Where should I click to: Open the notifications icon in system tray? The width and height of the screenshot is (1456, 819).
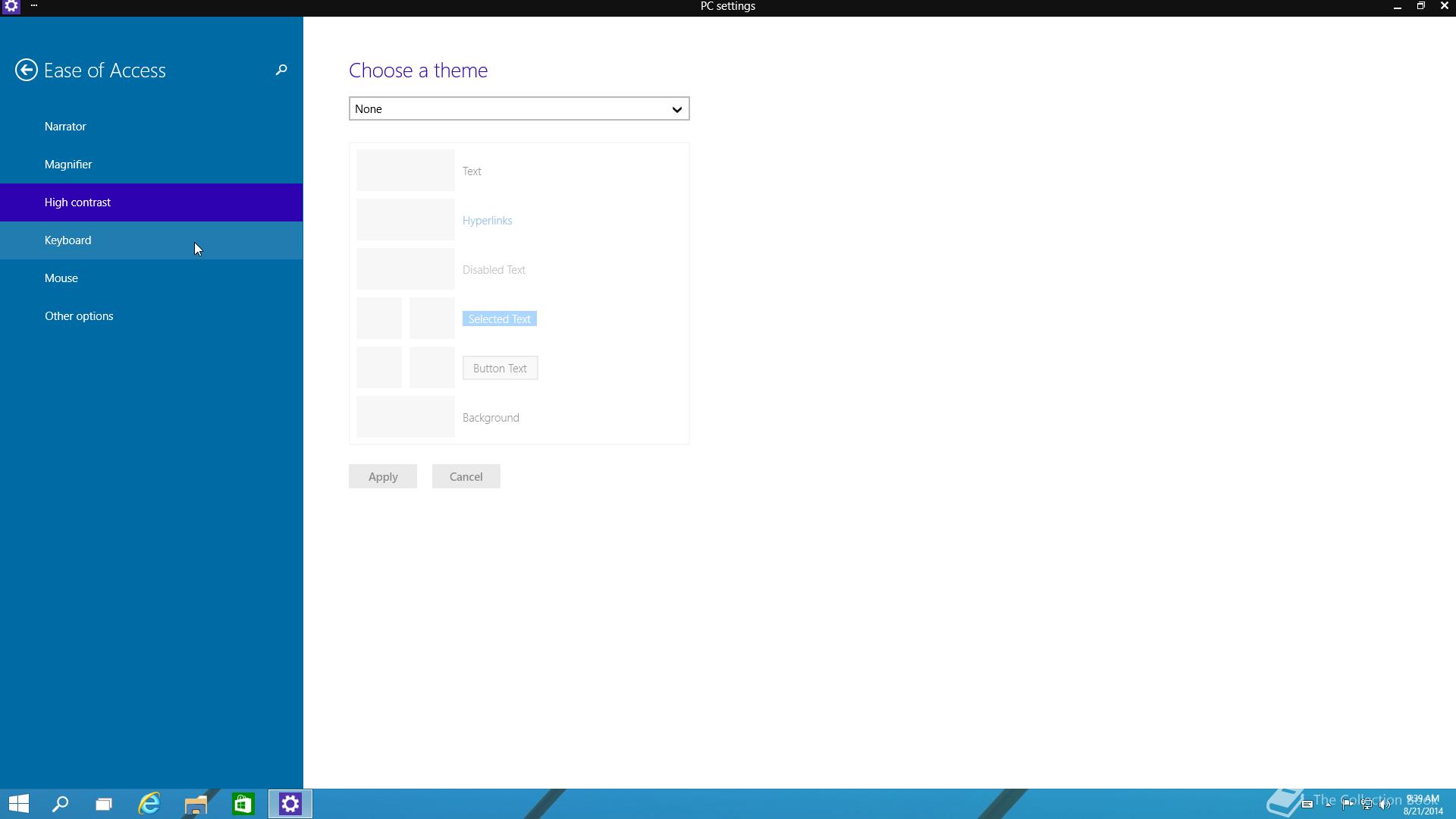click(x=1307, y=804)
